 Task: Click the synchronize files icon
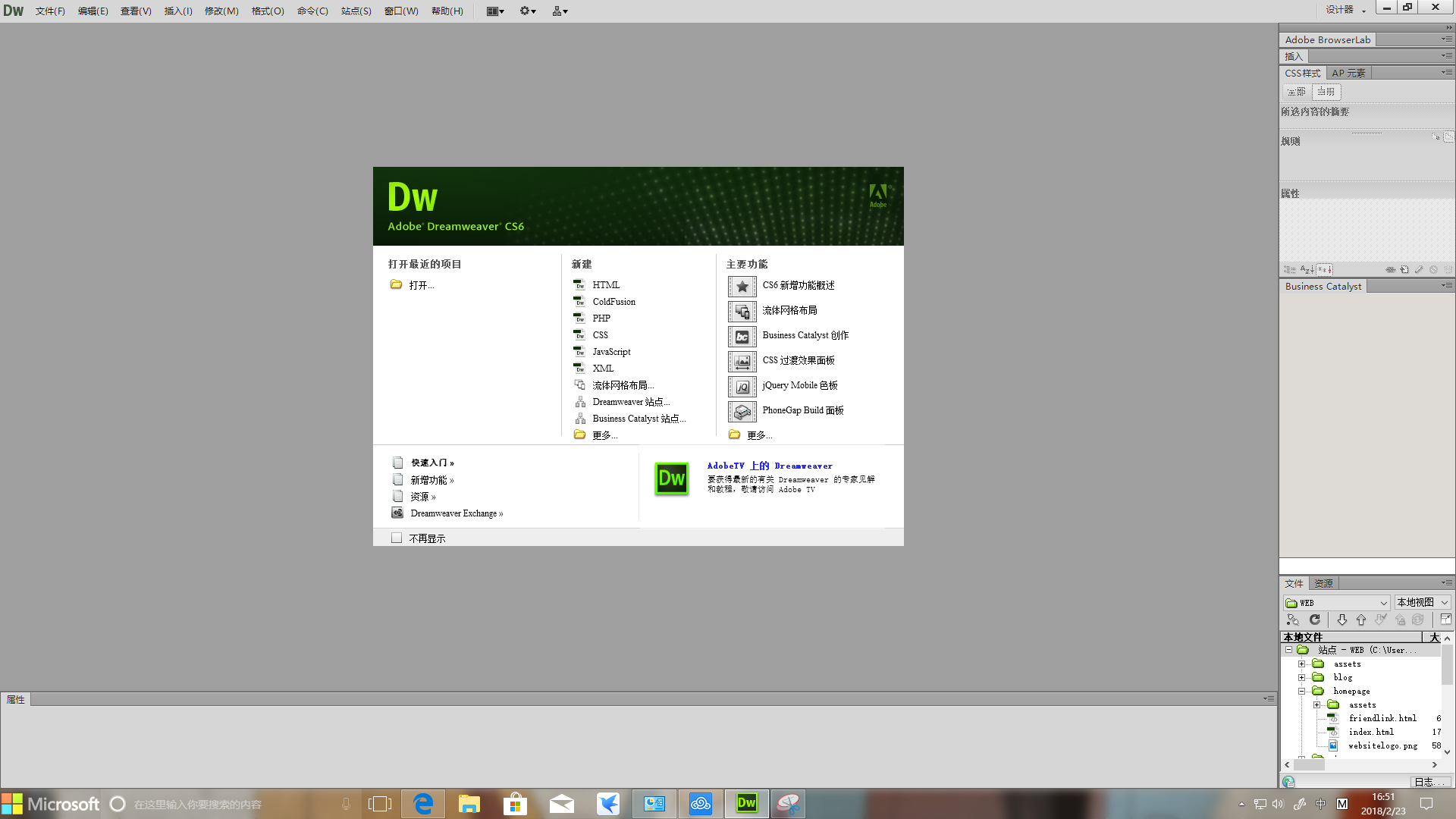1418,620
